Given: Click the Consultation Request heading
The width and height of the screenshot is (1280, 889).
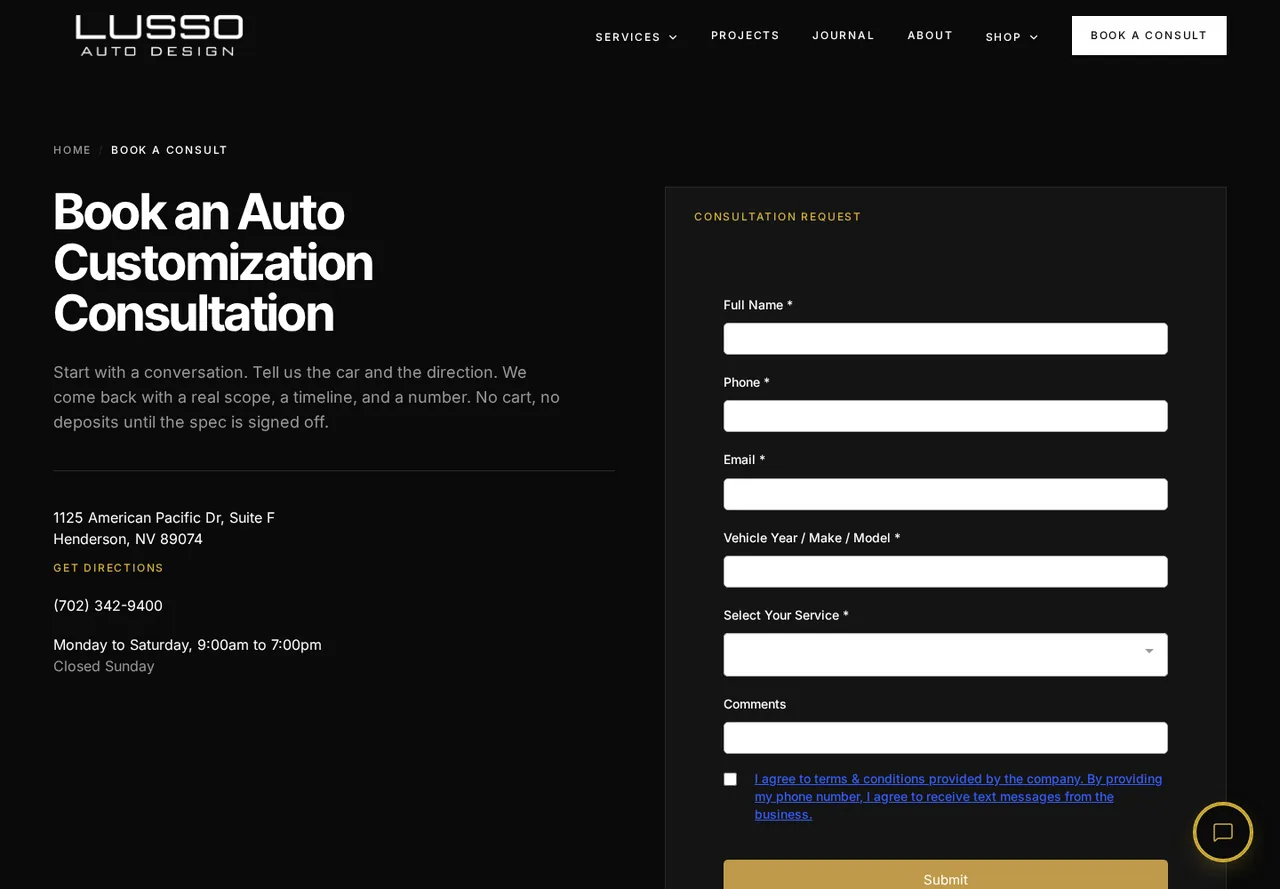Looking at the screenshot, I should pyautogui.click(x=777, y=217).
